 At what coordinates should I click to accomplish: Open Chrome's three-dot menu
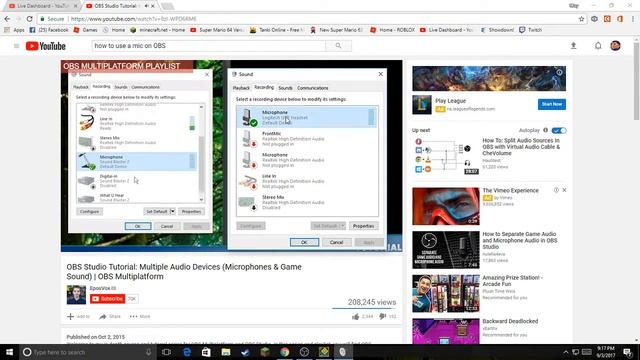click(x=633, y=19)
